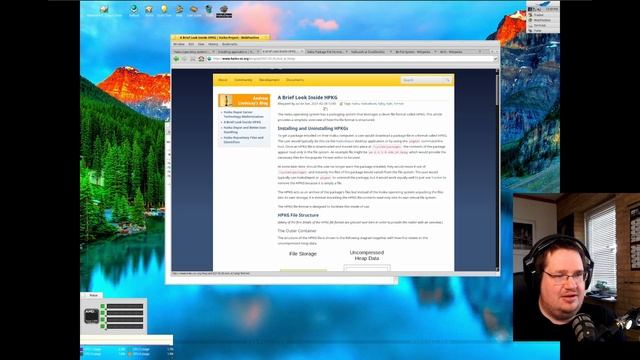The width and height of the screenshot is (640, 360).
Task: Select WebPositive entry in the Deskbar
Action: pyautogui.click(x=542, y=20)
